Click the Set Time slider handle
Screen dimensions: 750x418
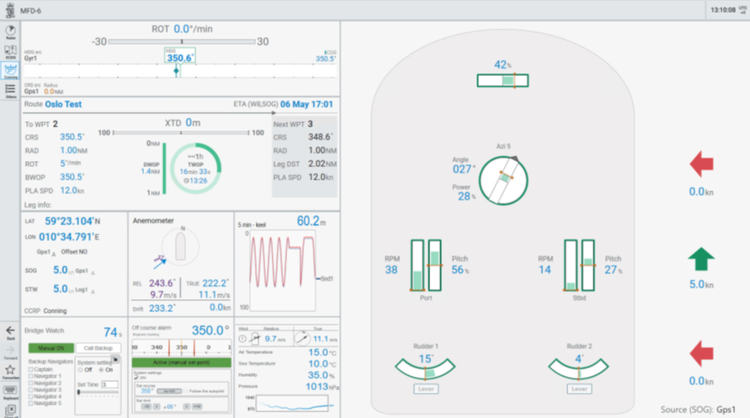coord(78,392)
